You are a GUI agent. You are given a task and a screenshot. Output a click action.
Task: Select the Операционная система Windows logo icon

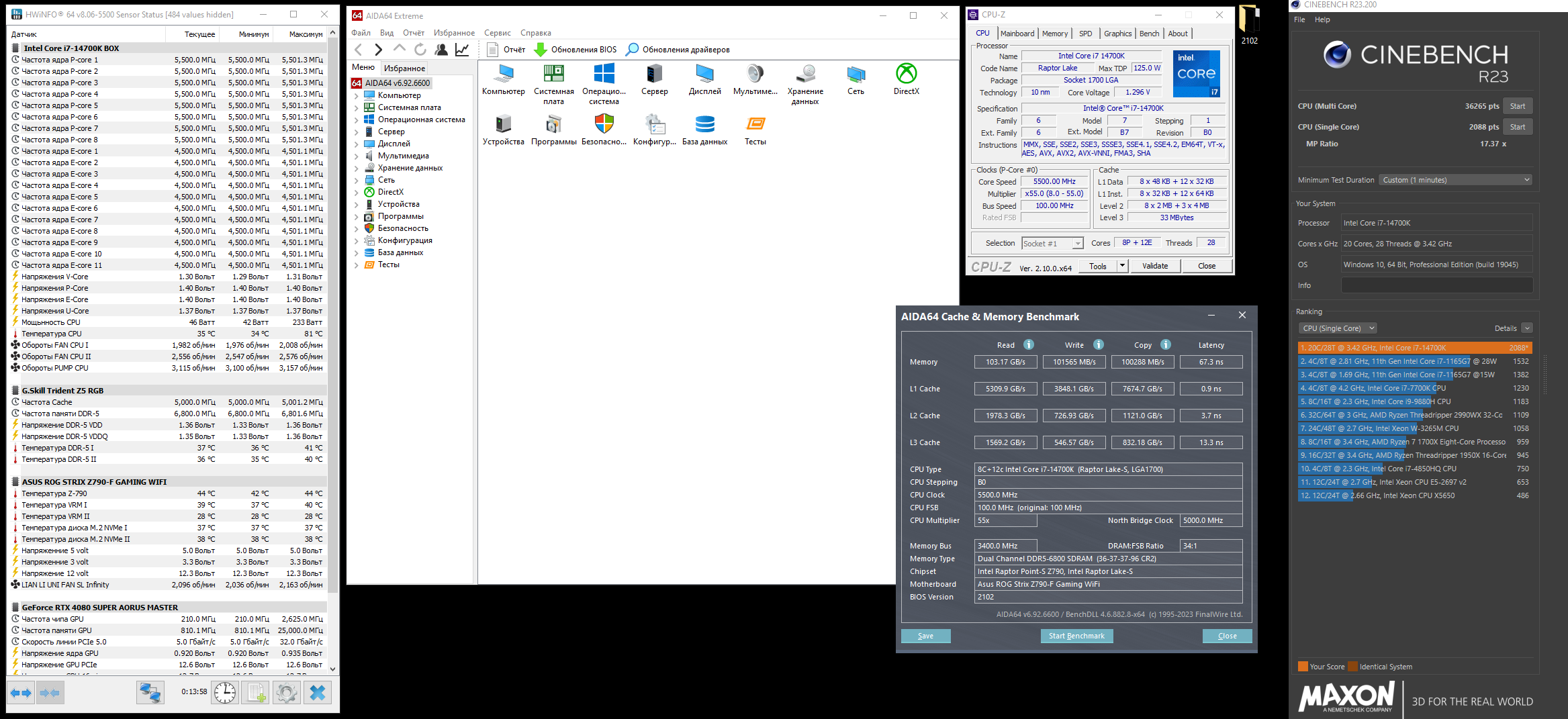click(x=604, y=74)
